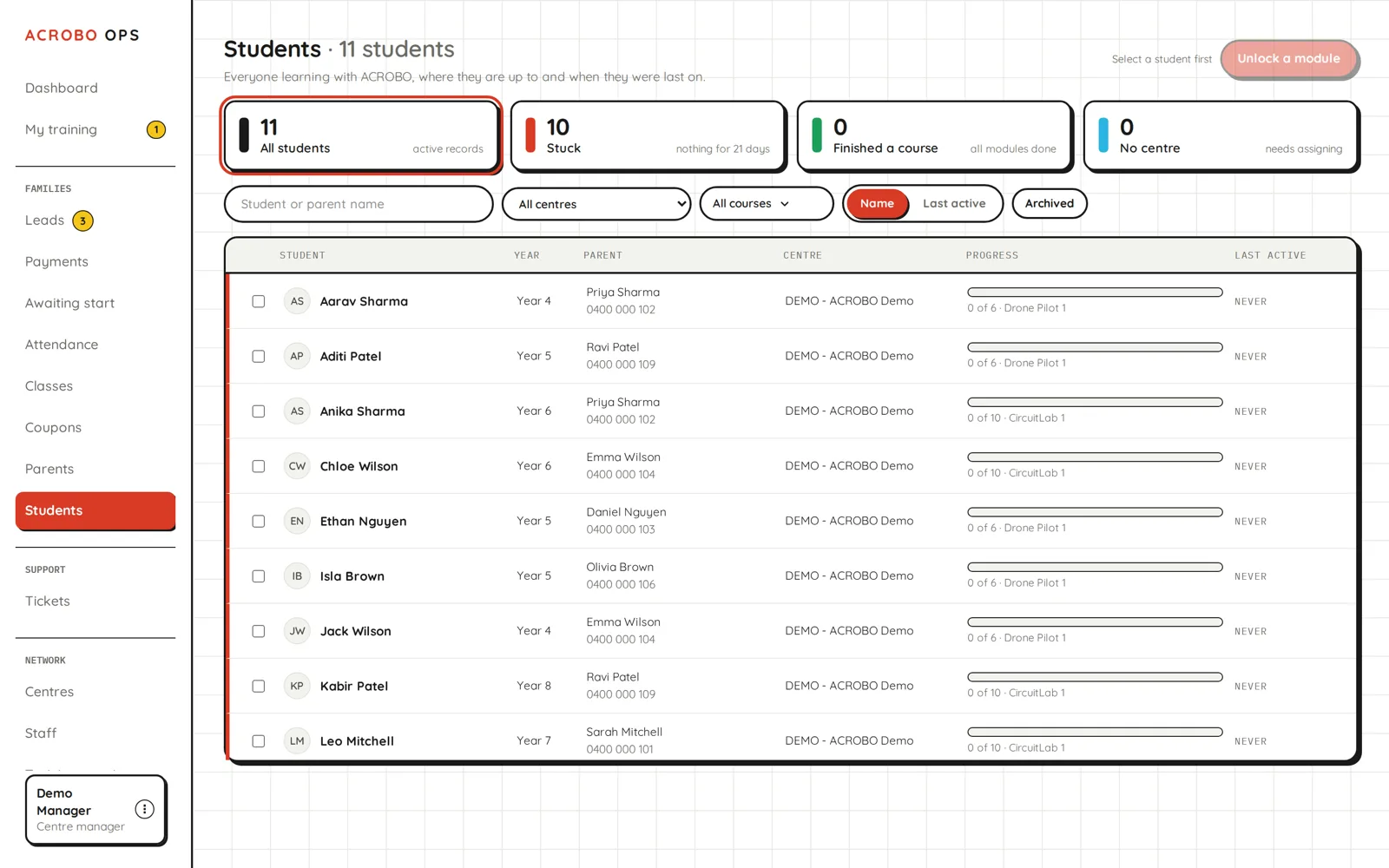Screen dimensions: 1389x868
Task: Open the Demo Manager options menu icon
Action: click(x=145, y=809)
